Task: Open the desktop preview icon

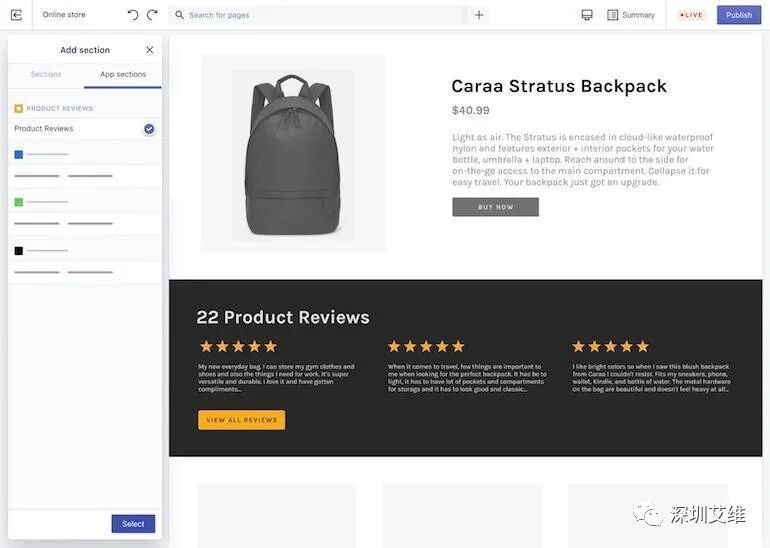Action: (x=587, y=15)
